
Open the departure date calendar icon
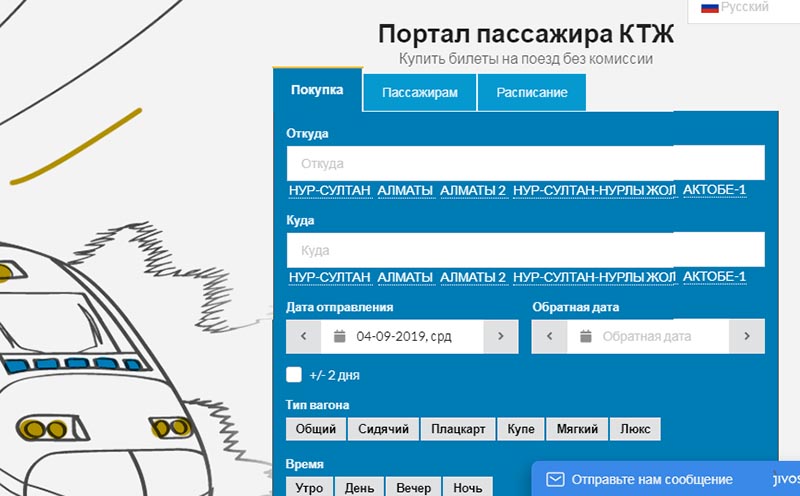click(339, 336)
